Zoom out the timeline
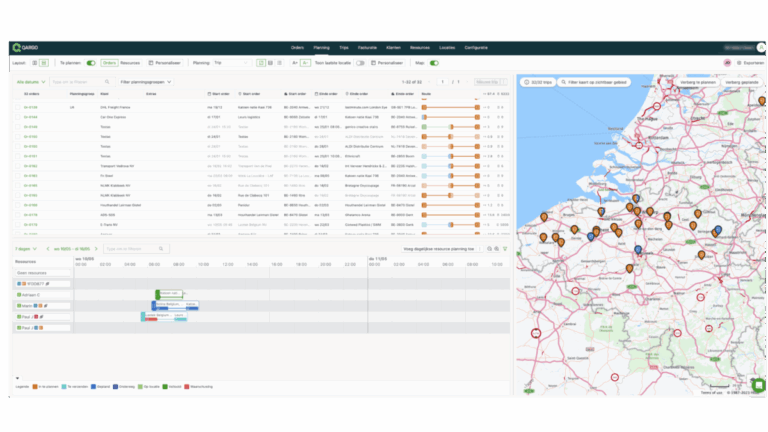Viewport: 768px width, 432px height. [489, 249]
